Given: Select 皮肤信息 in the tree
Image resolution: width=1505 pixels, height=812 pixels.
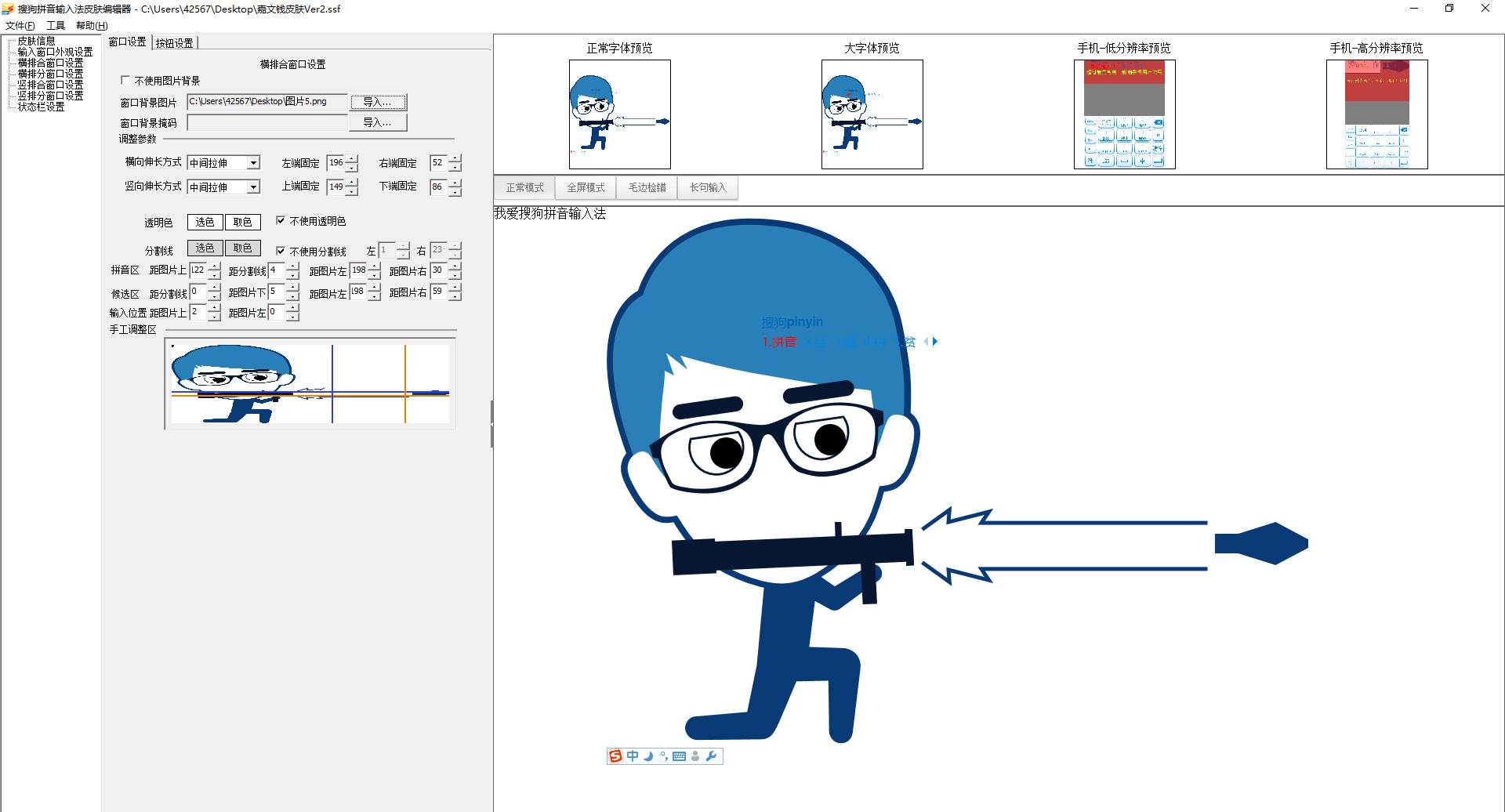Looking at the screenshot, I should [36, 41].
